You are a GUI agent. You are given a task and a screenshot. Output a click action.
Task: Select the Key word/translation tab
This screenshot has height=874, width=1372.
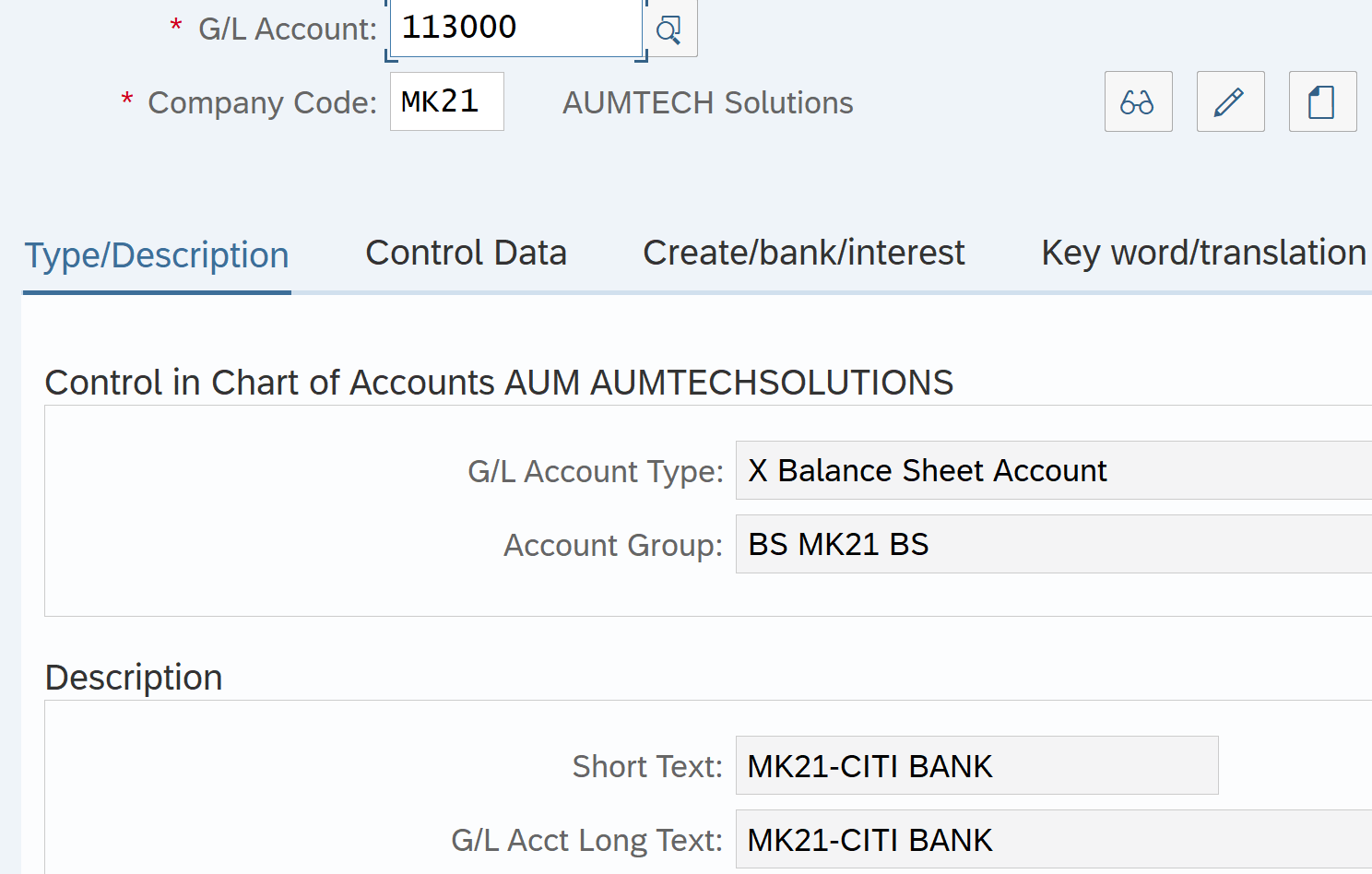[x=1204, y=253]
